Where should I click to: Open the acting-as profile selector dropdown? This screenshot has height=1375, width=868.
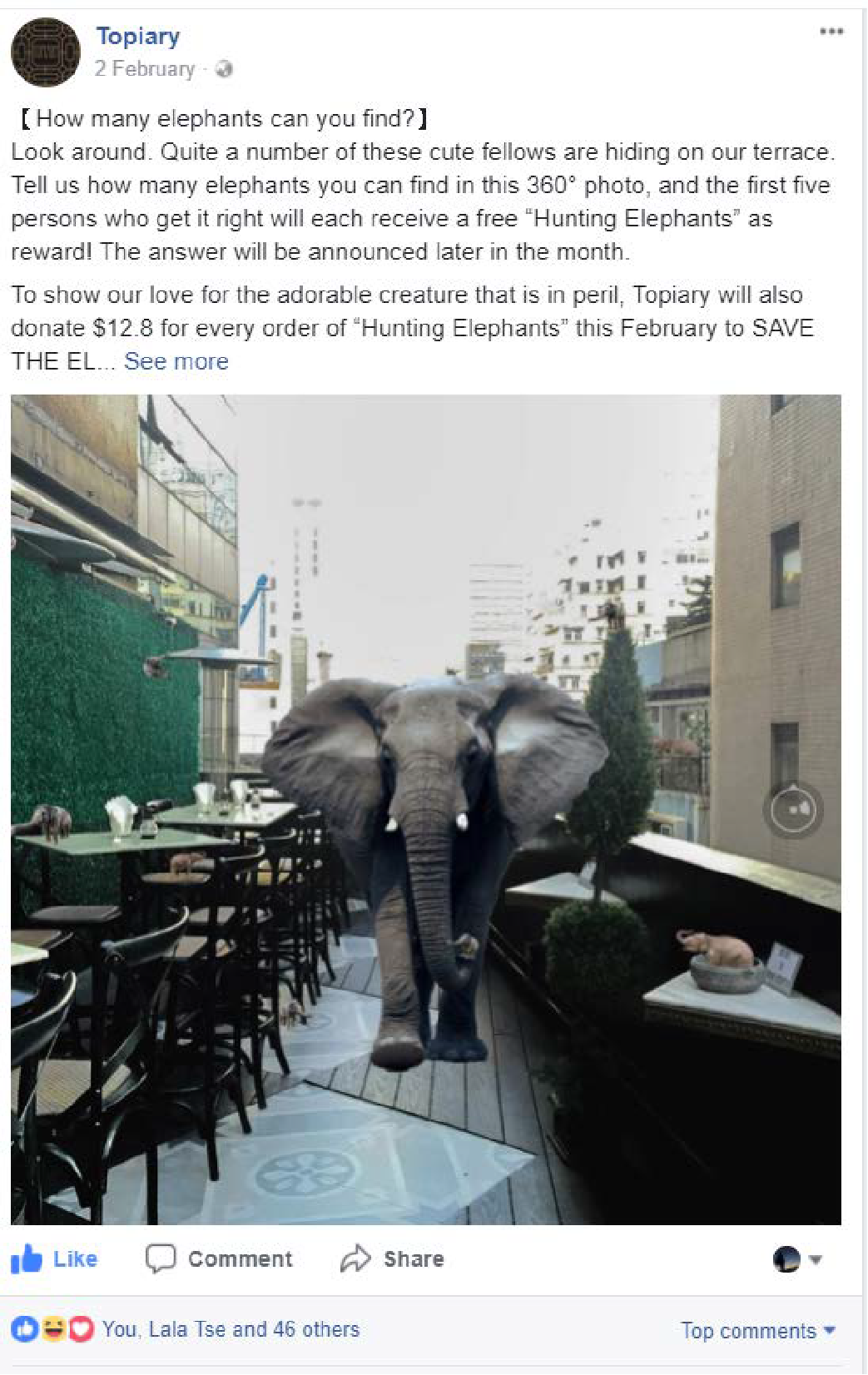797,1259
